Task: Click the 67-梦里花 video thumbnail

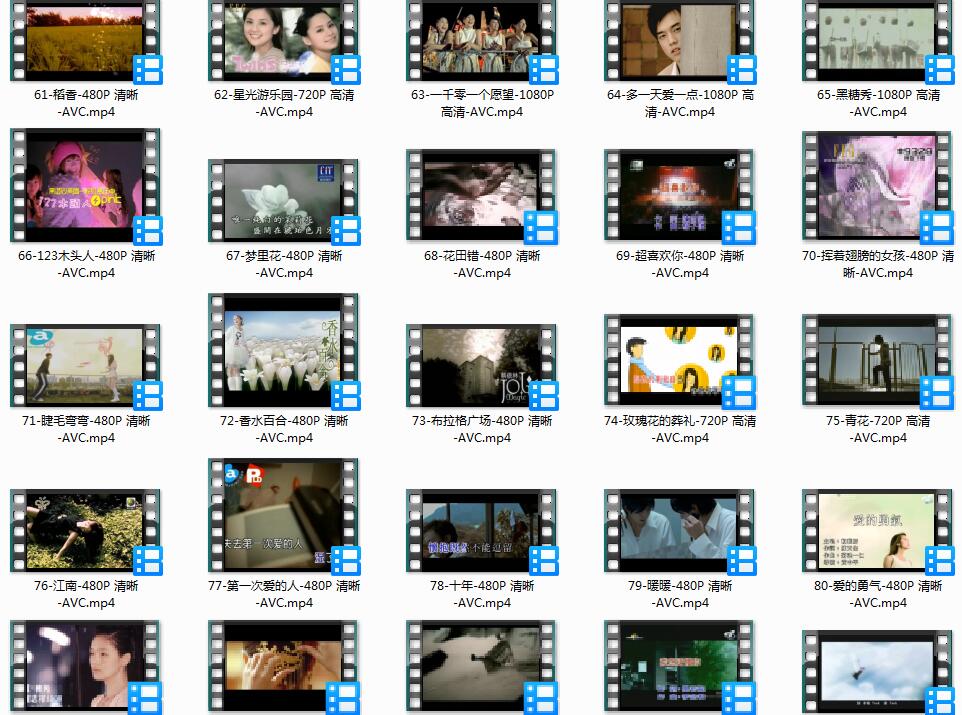Action: pos(283,201)
